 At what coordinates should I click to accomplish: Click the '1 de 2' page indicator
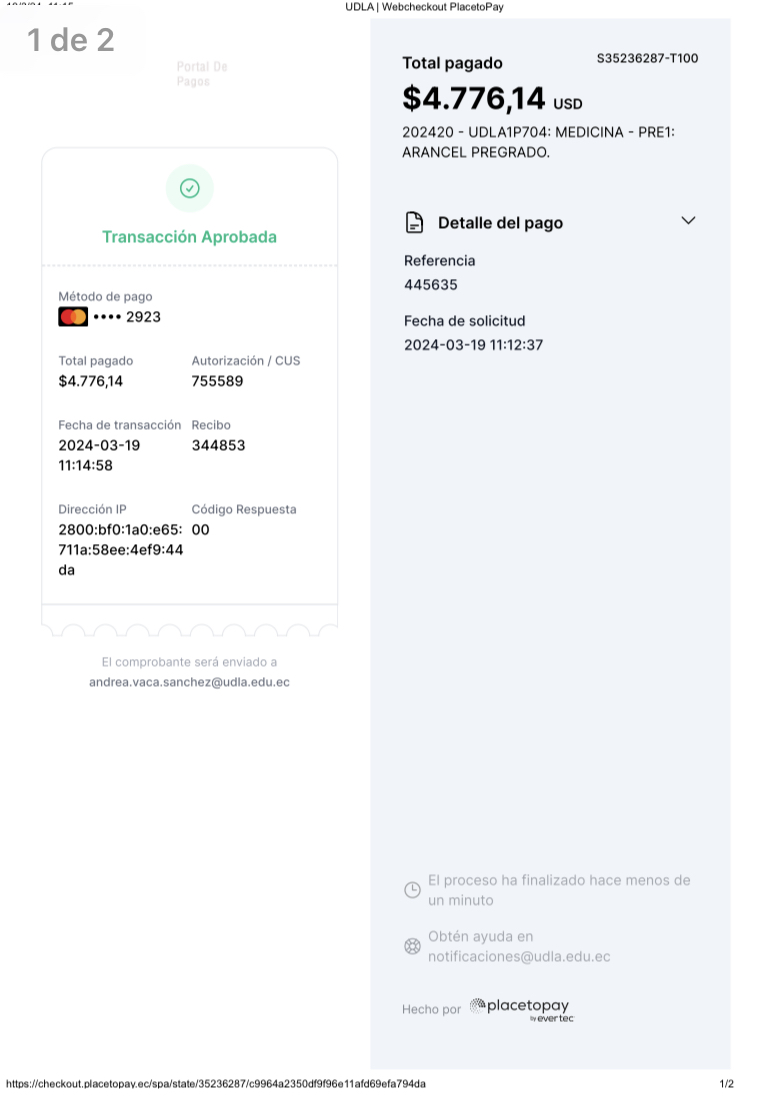(70, 40)
